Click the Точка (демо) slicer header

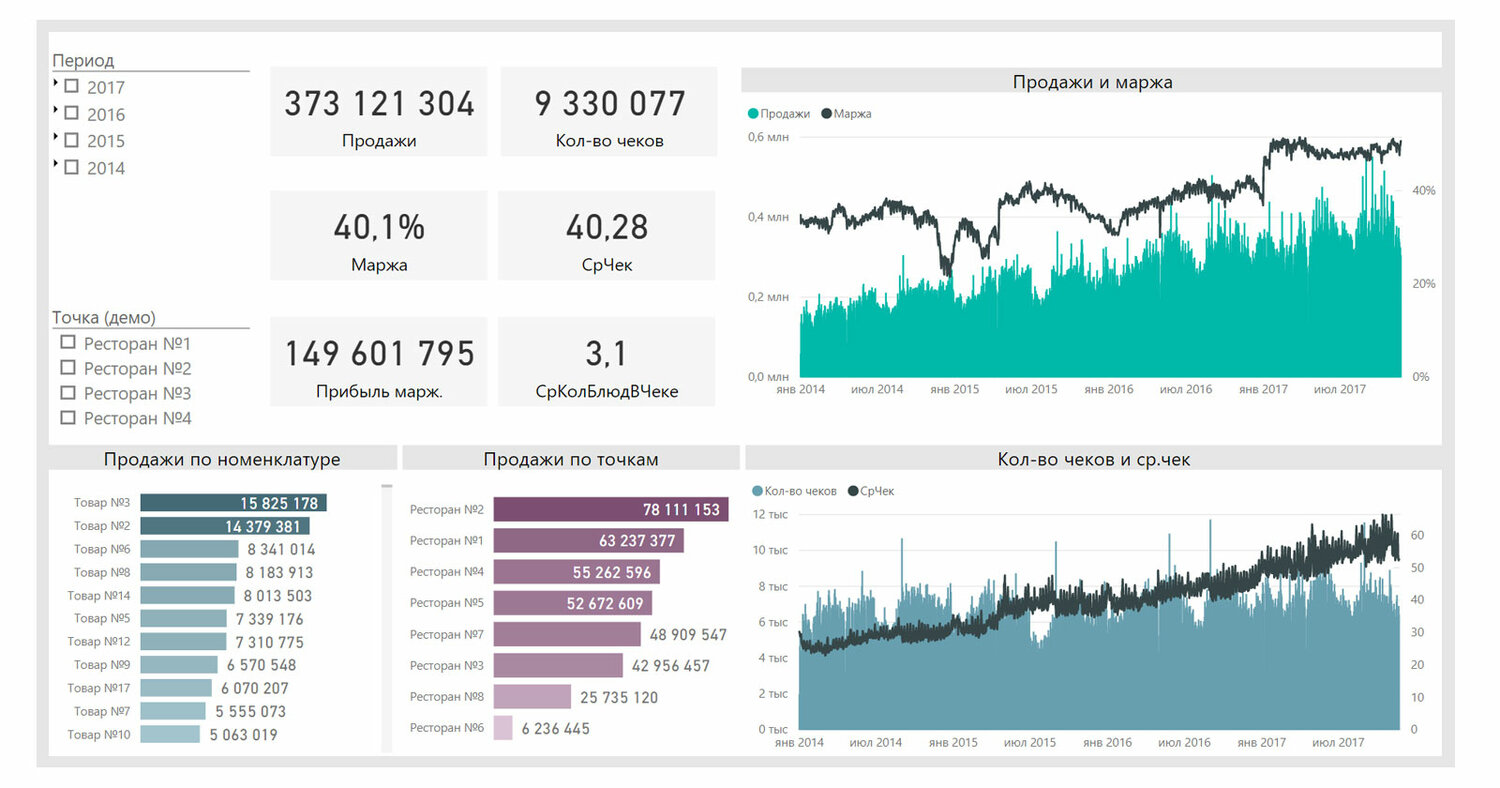pos(104,317)
